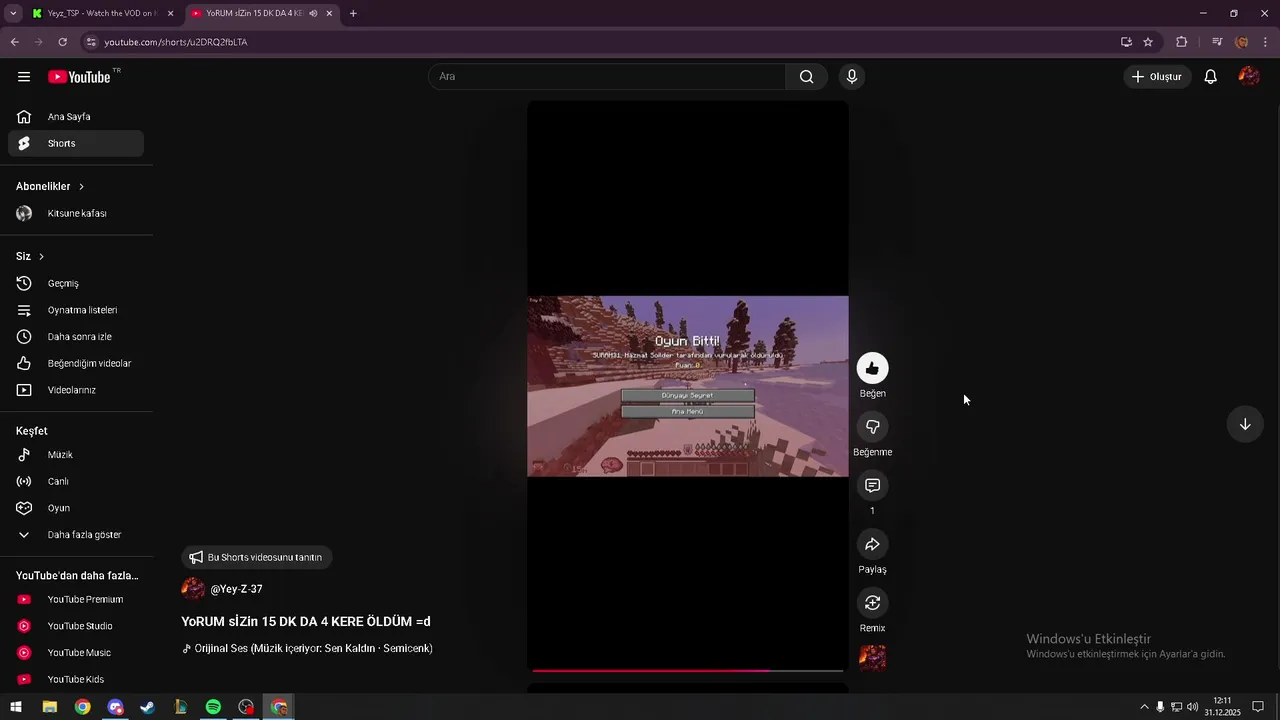Open tab search dropdown arrow
The height and width of the screenshot is (720, 1280).
tap(13, 13)
